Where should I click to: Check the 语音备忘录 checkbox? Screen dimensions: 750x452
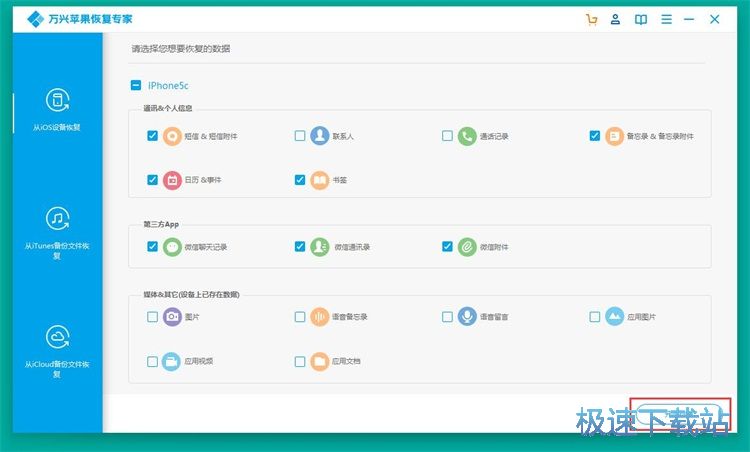(300, 317)
